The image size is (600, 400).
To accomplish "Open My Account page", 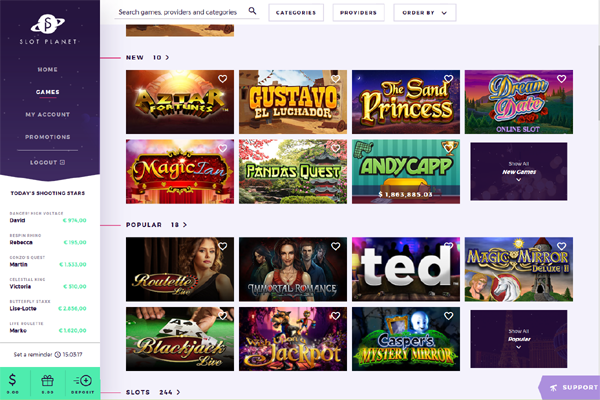I will tap(47, 114).
